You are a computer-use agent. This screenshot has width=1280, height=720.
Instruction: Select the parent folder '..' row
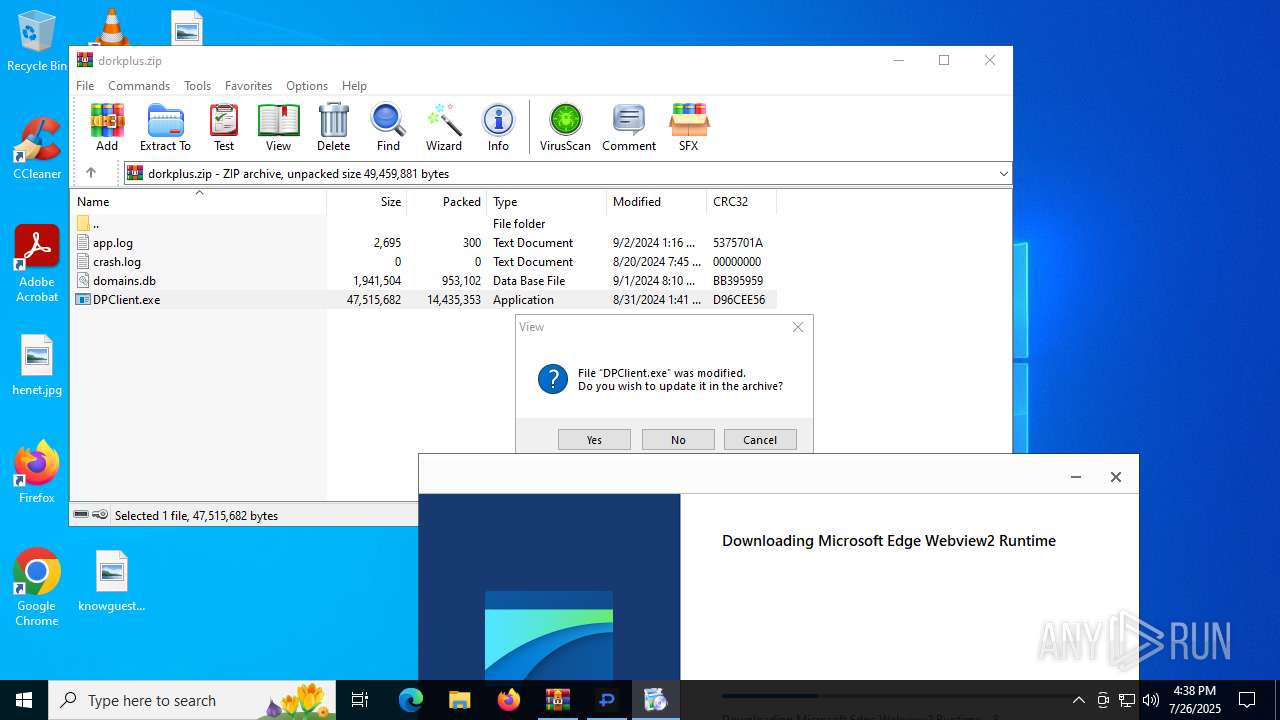[424, 224]
